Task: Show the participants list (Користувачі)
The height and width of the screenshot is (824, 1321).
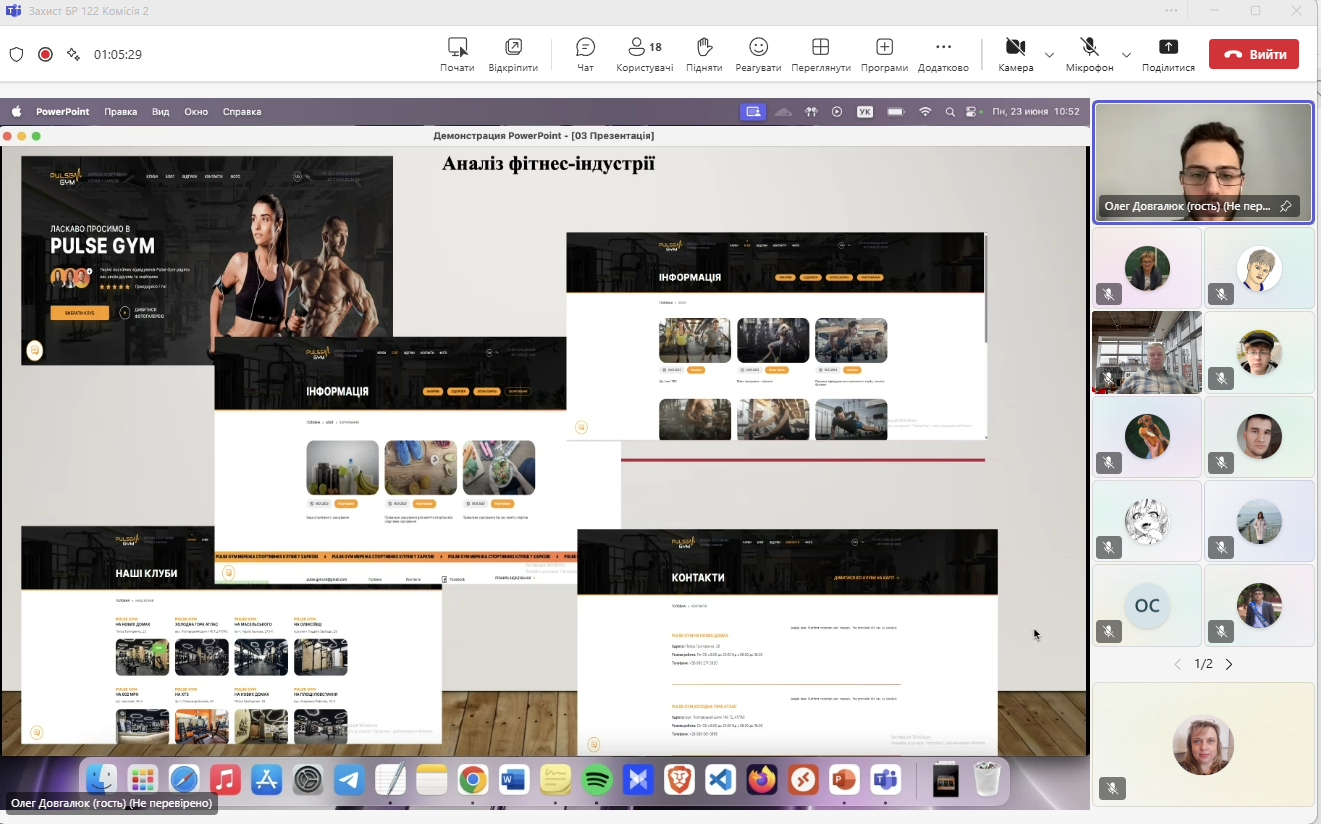Action: pyautogui.click(x=644, y=54)
